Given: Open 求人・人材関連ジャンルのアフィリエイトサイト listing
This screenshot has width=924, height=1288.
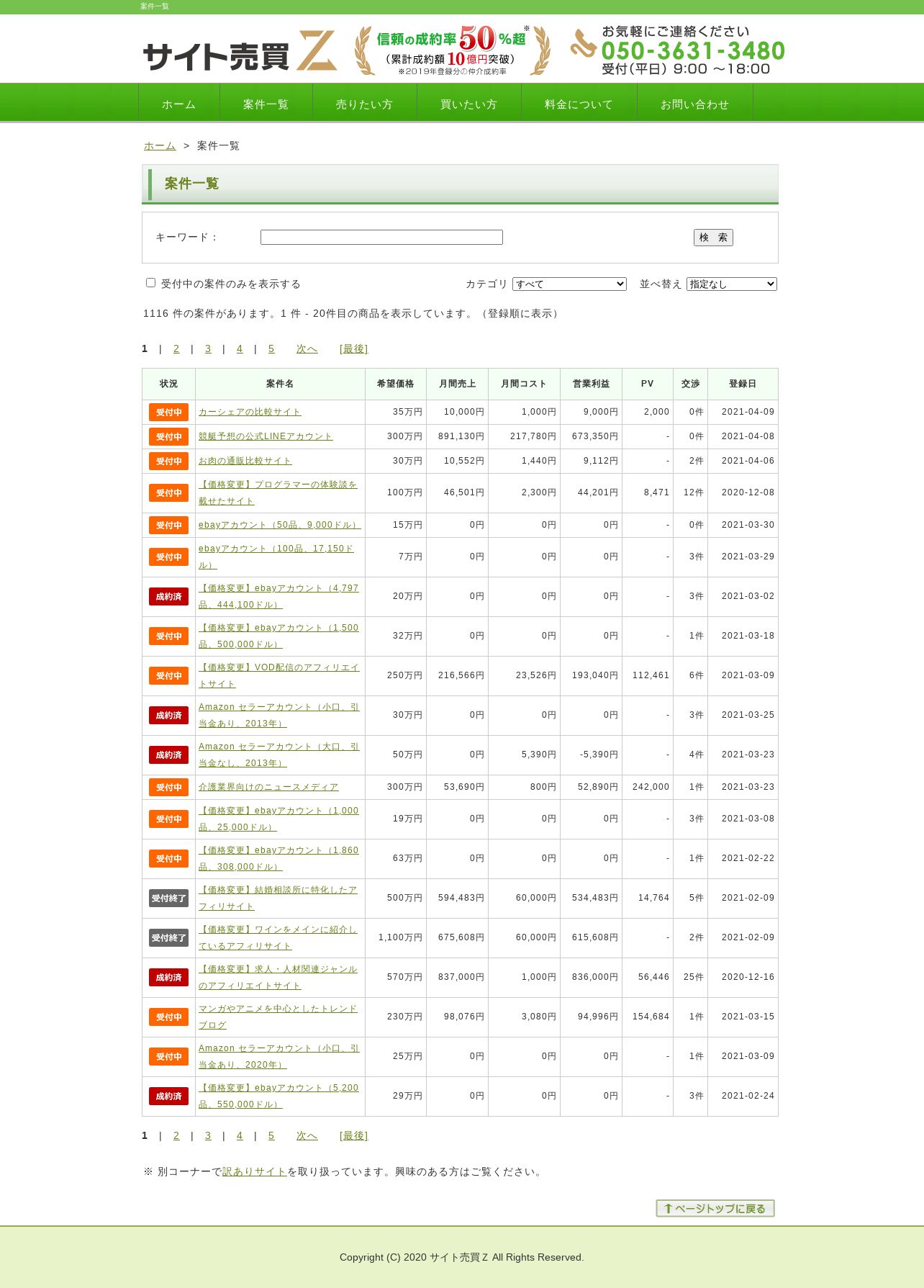Looking at the screenshot, I should tap(278, 977).
